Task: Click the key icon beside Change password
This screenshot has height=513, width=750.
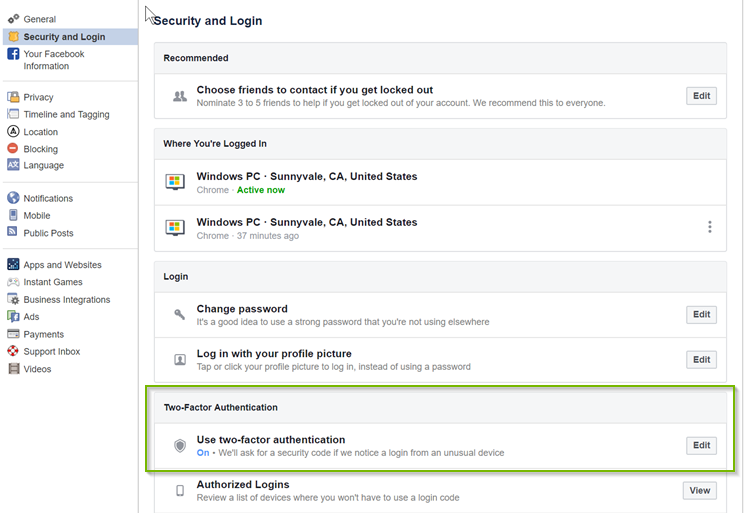Action: click(179, 314)
